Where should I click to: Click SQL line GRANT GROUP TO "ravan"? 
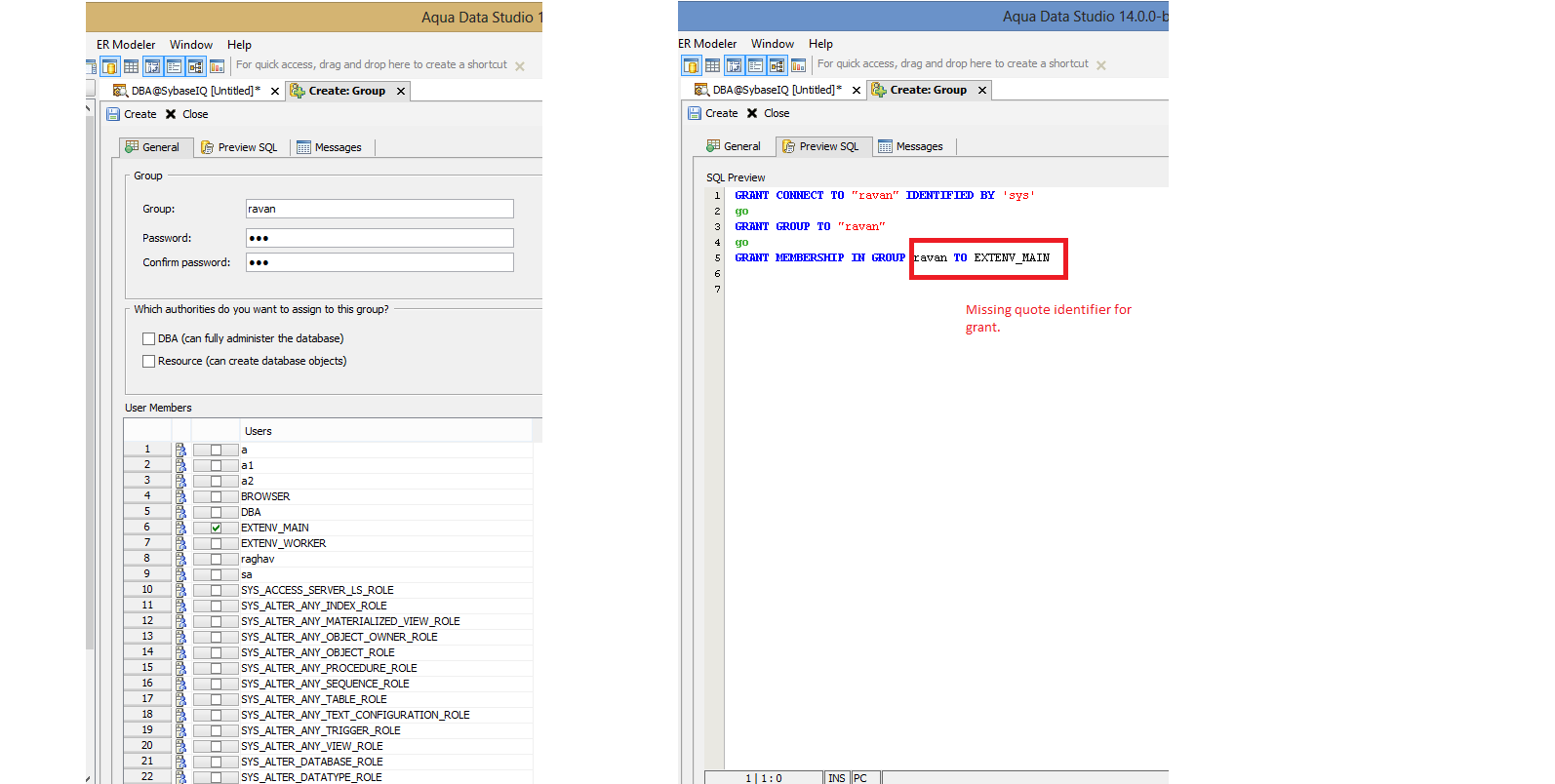coord(810,226)
